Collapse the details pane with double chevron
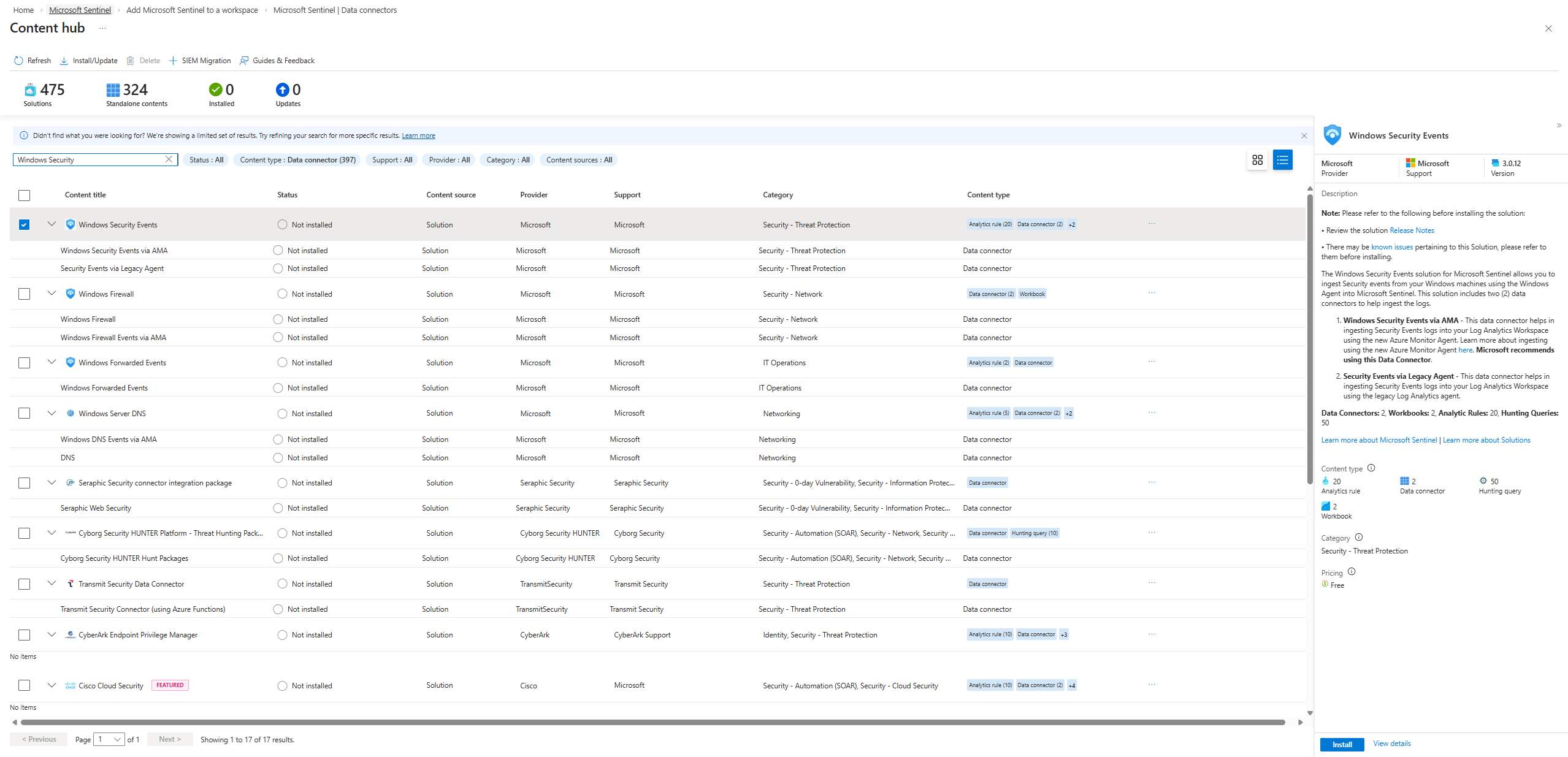This screenshot has width=1568, height=757. [x=1559, y=126]
